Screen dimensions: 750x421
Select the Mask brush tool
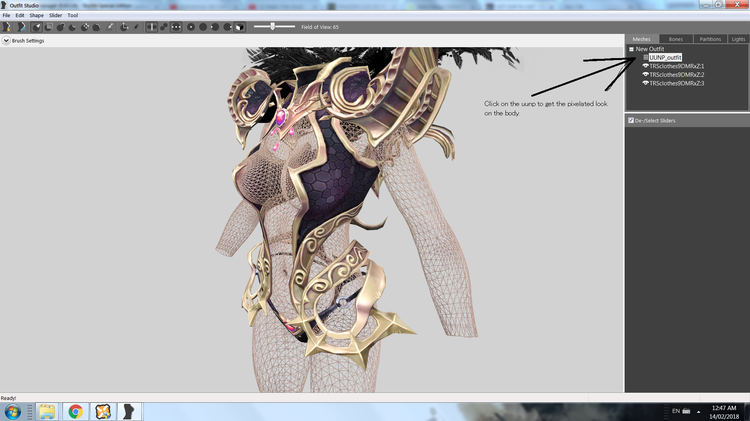48,27
